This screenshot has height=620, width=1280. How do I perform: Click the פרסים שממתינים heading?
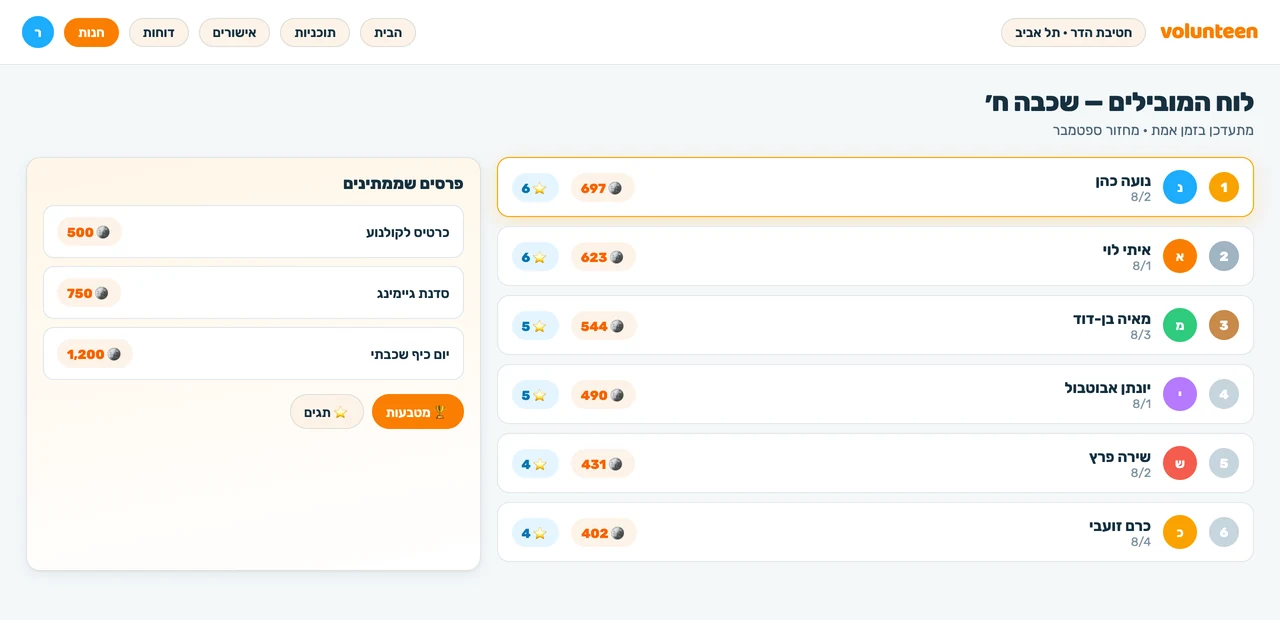point(403,184)
